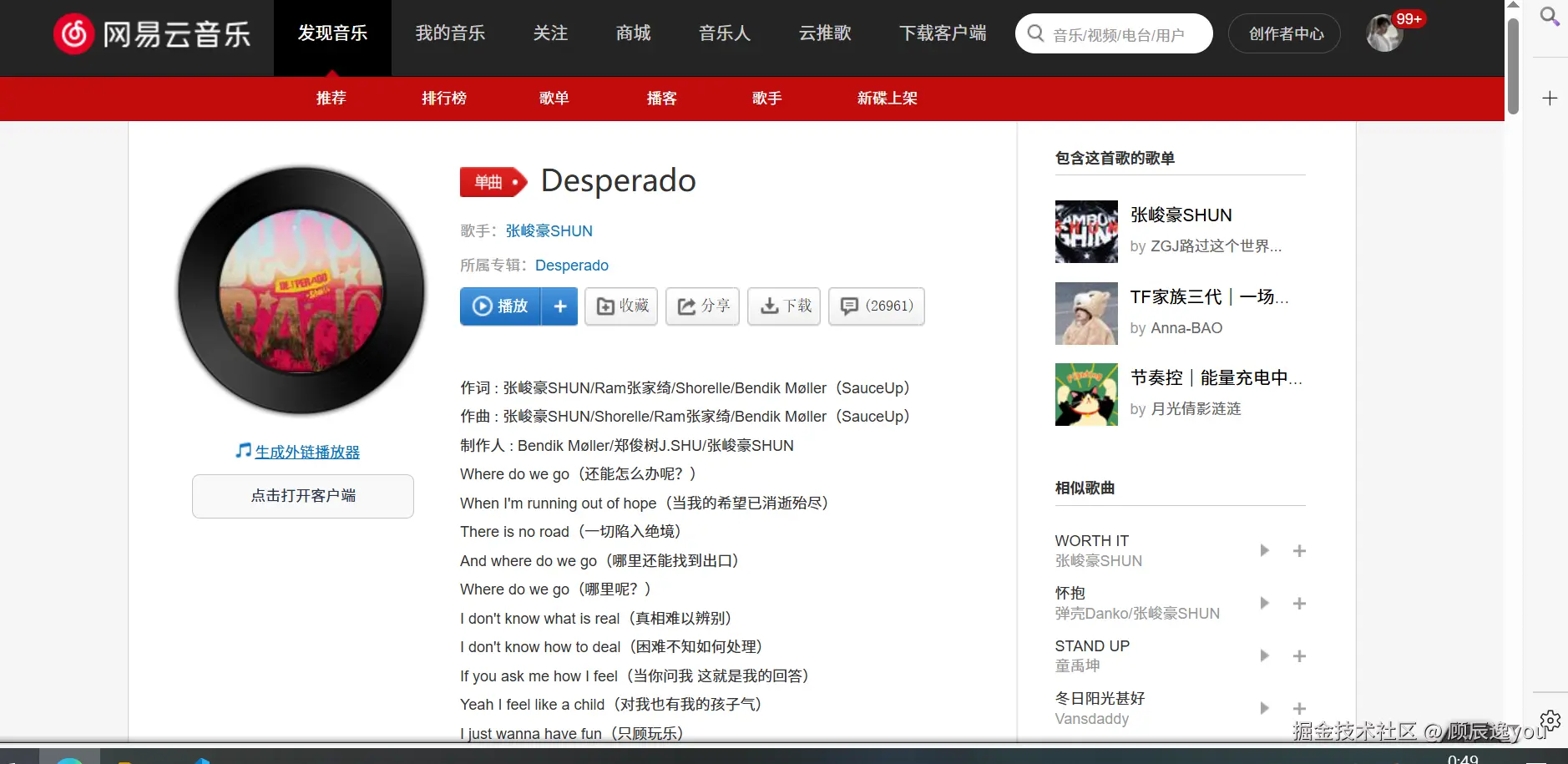The image size is (1568, 764).
Task: Open similar song STAND UP
Action: pos(1092,646)
